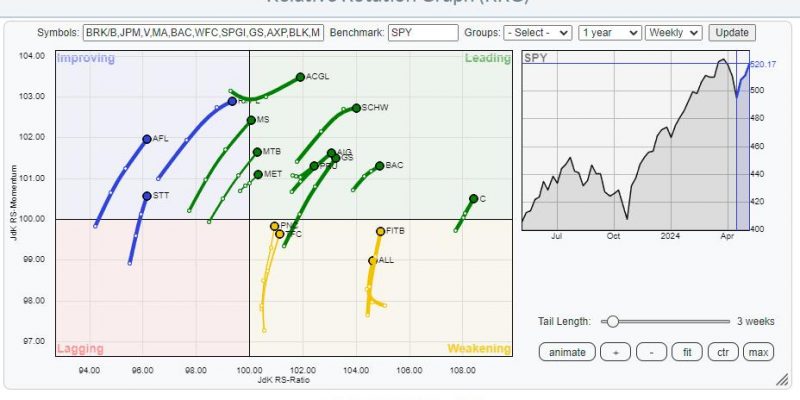Click the Benchmark SPY input field
This screenshot has width=800, height=400.
coord(423,33)
